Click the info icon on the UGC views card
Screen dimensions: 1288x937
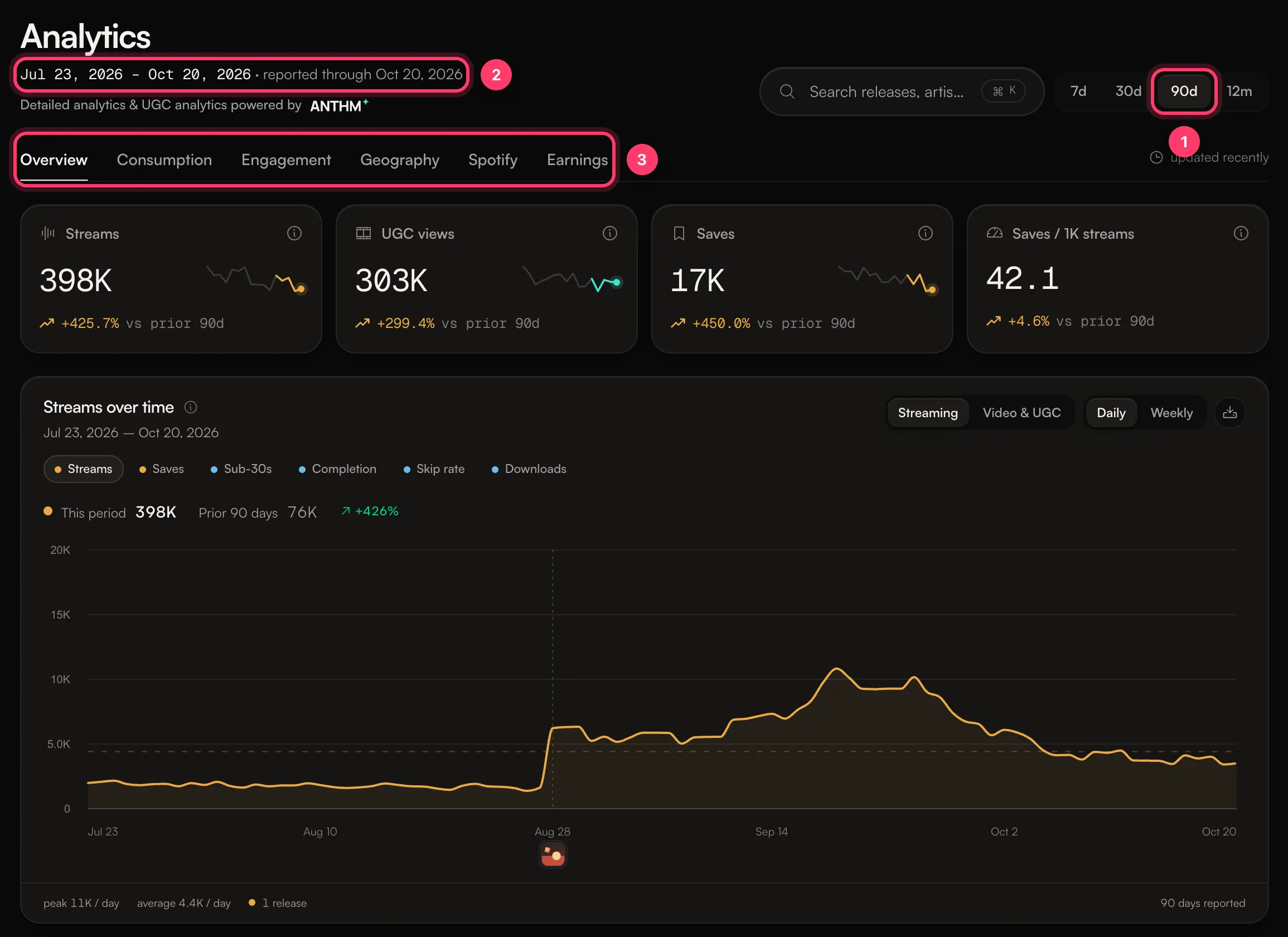coord(610,233)
